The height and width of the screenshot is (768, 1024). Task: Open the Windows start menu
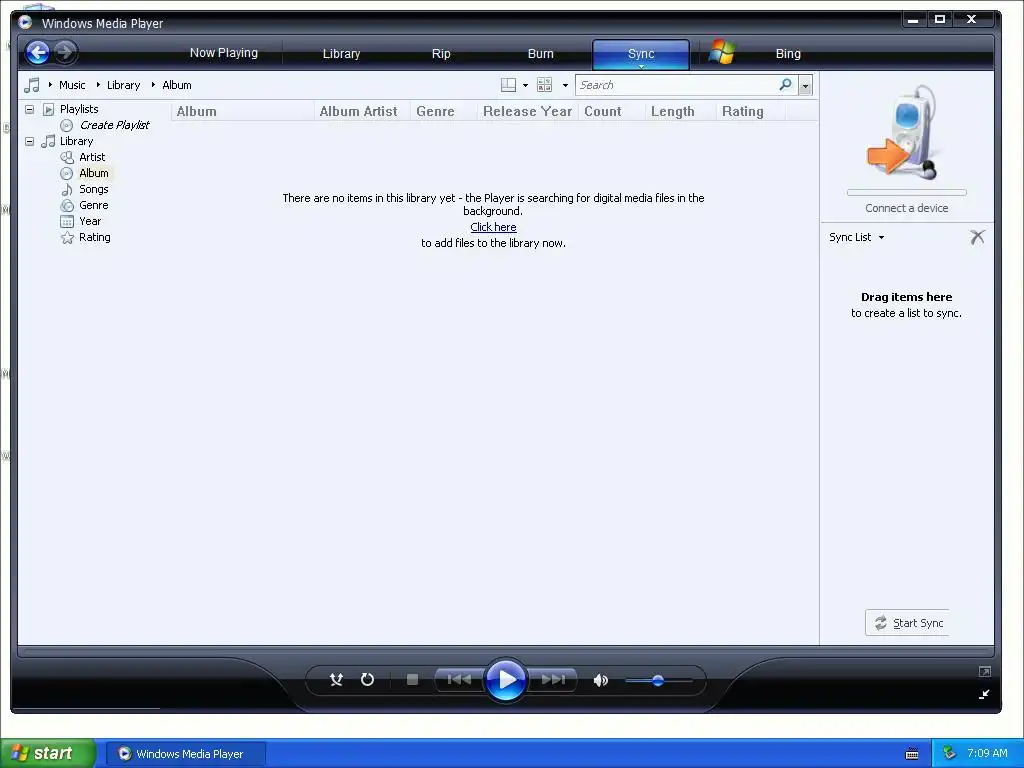[47, 753]
